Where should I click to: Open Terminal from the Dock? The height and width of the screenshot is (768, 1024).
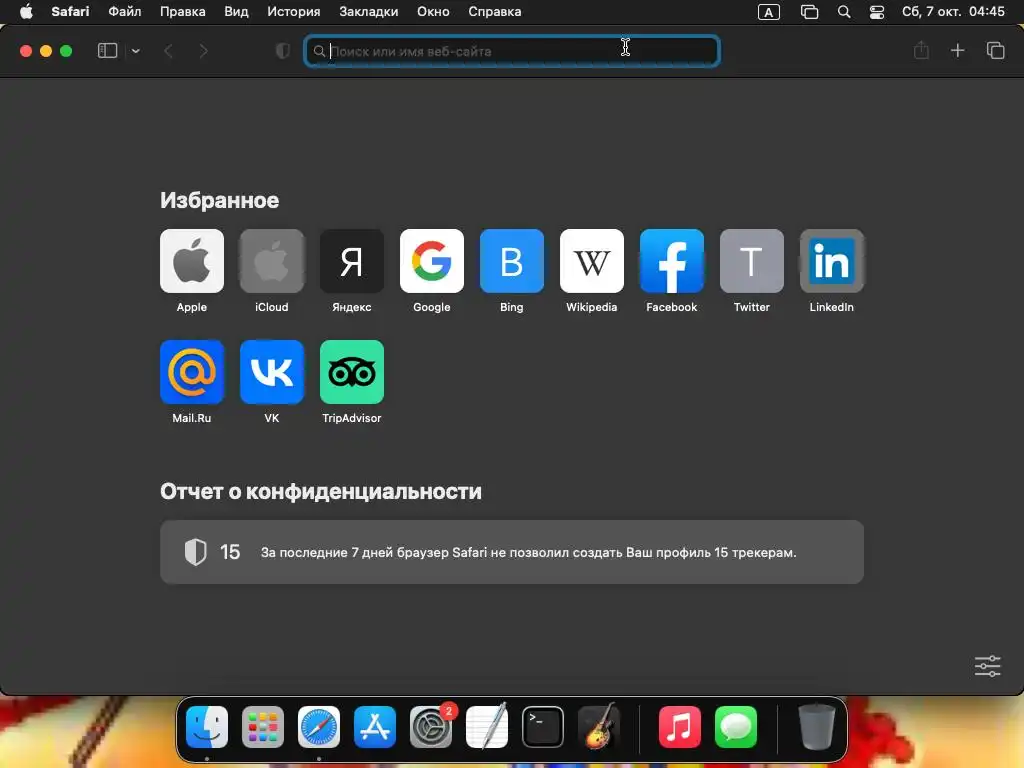[543, 727]
